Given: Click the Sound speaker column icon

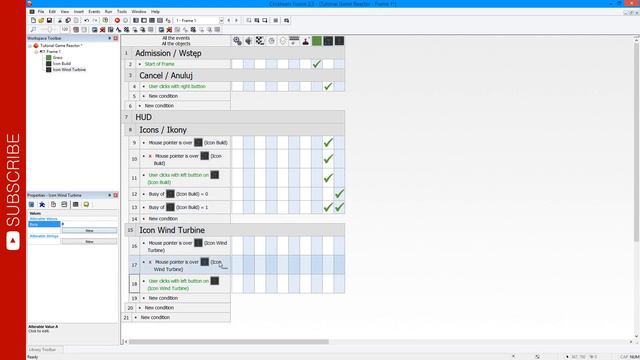Looking at the screenshot, I should click(249, 41).
